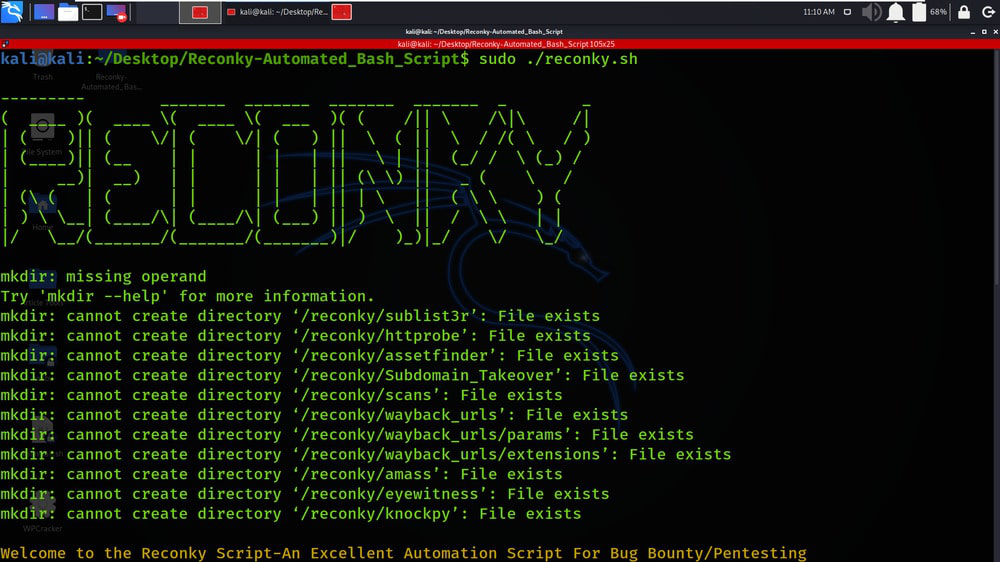The width and height of the screenshot is (1000, 562).
Task: Open the Kali applications menu
Action: 12,11
